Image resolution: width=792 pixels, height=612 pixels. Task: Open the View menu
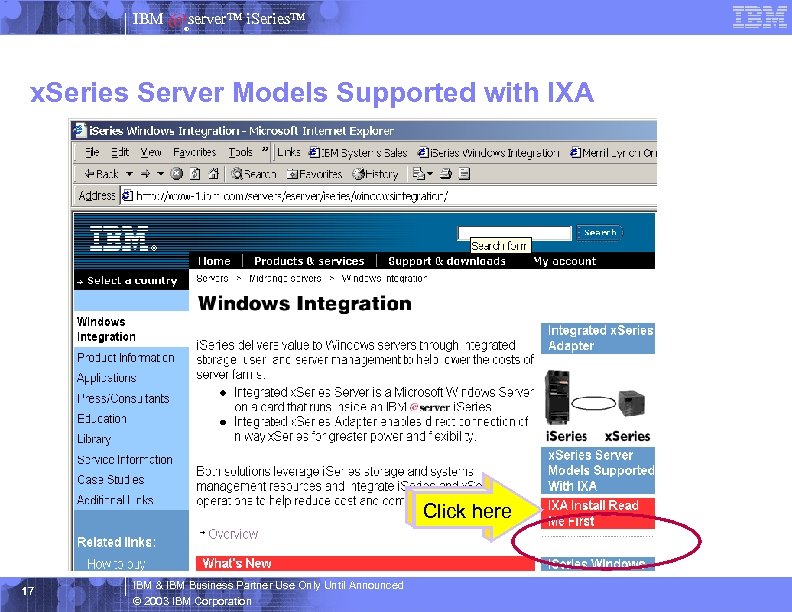pyautogui.click(x=151, y=152)
